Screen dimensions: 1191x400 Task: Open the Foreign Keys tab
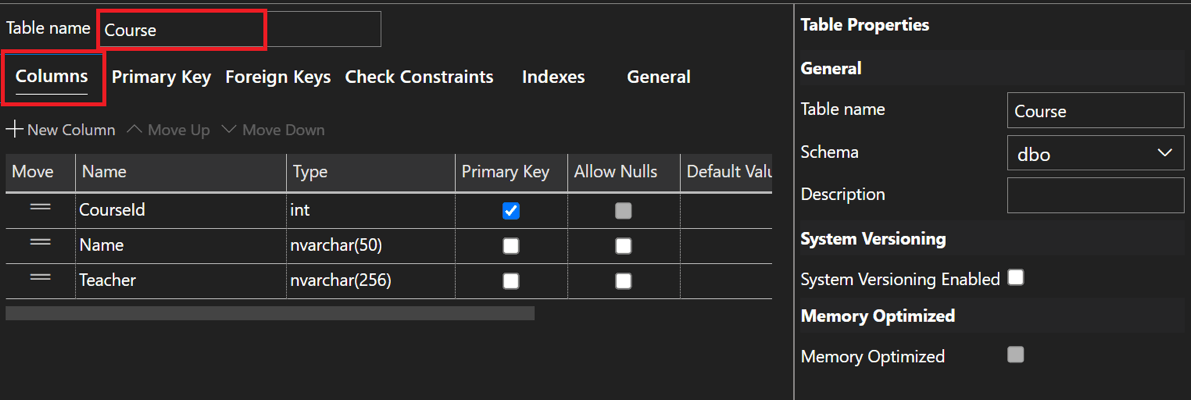pos(278,77)
